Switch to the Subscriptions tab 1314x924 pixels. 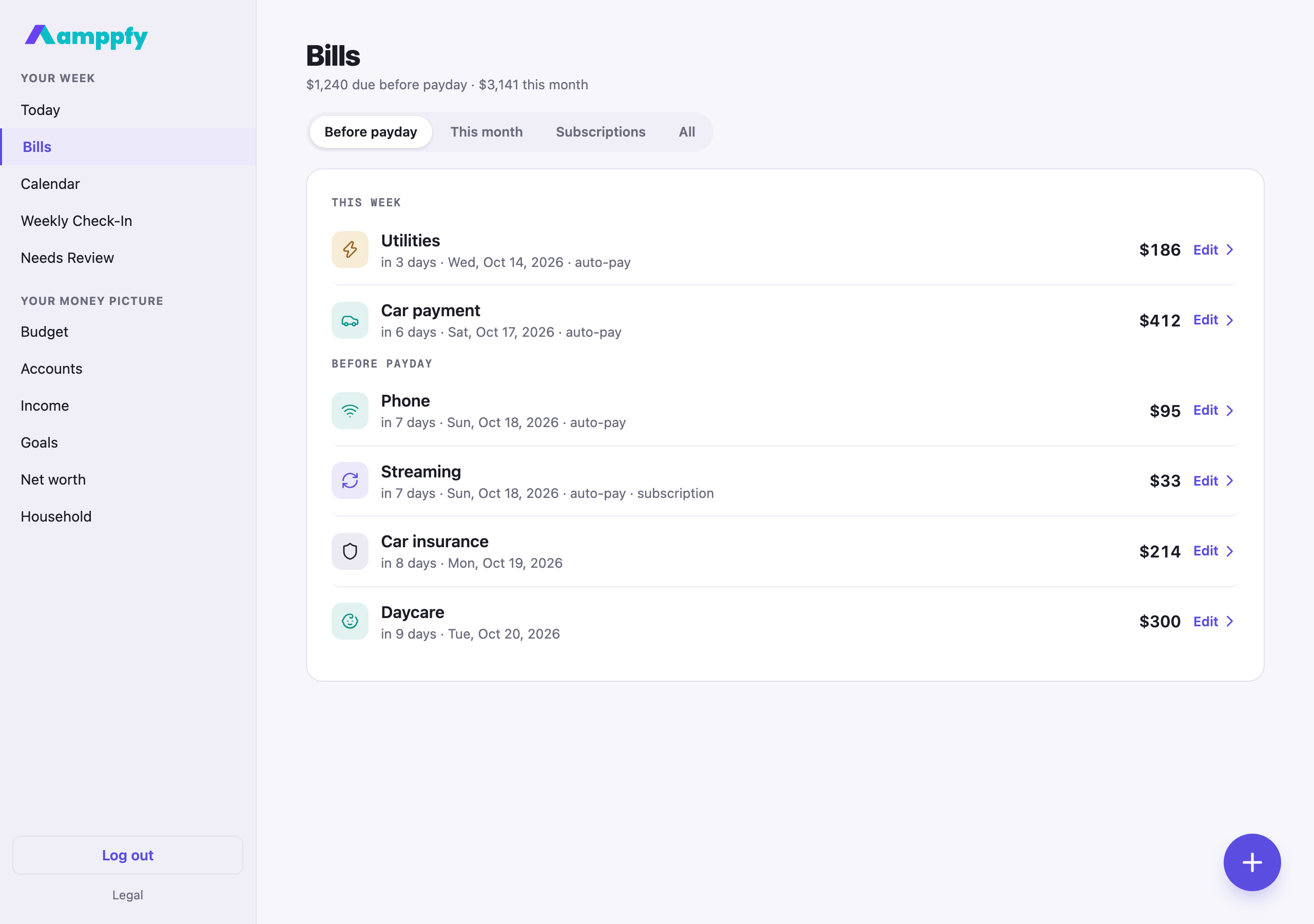(601, 132)
